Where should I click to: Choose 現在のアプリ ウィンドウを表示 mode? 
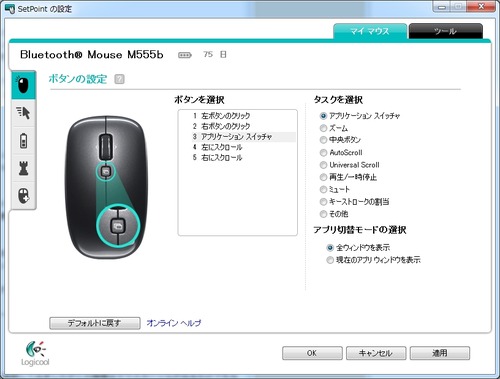330,260
